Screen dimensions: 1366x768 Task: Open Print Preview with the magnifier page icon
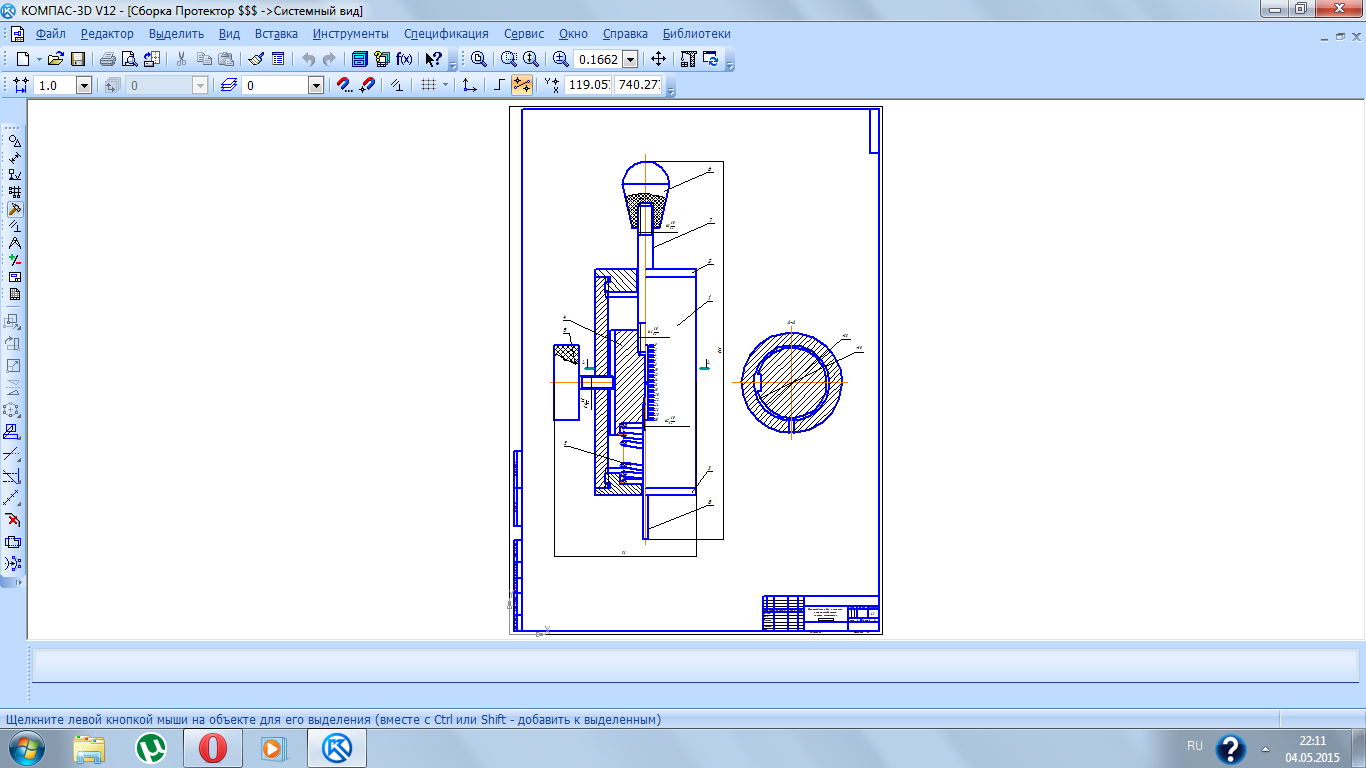(129, 59)
